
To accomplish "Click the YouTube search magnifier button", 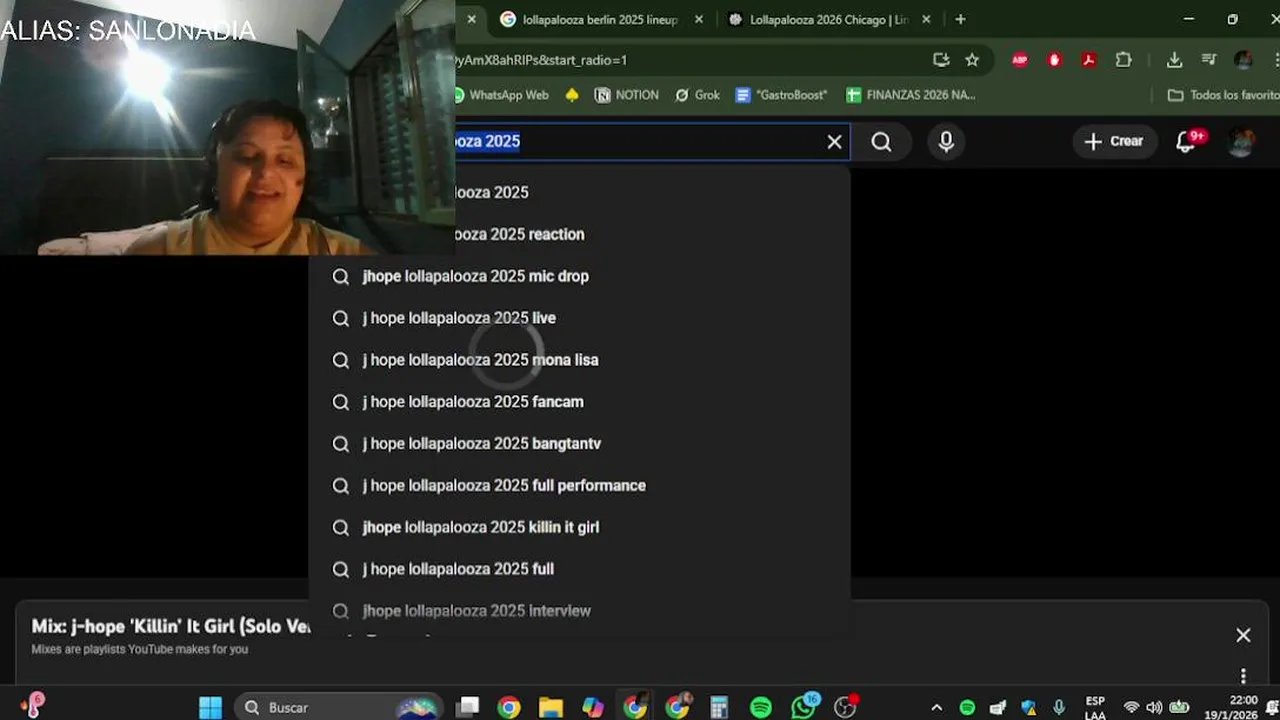I will (x=881, y=142).
